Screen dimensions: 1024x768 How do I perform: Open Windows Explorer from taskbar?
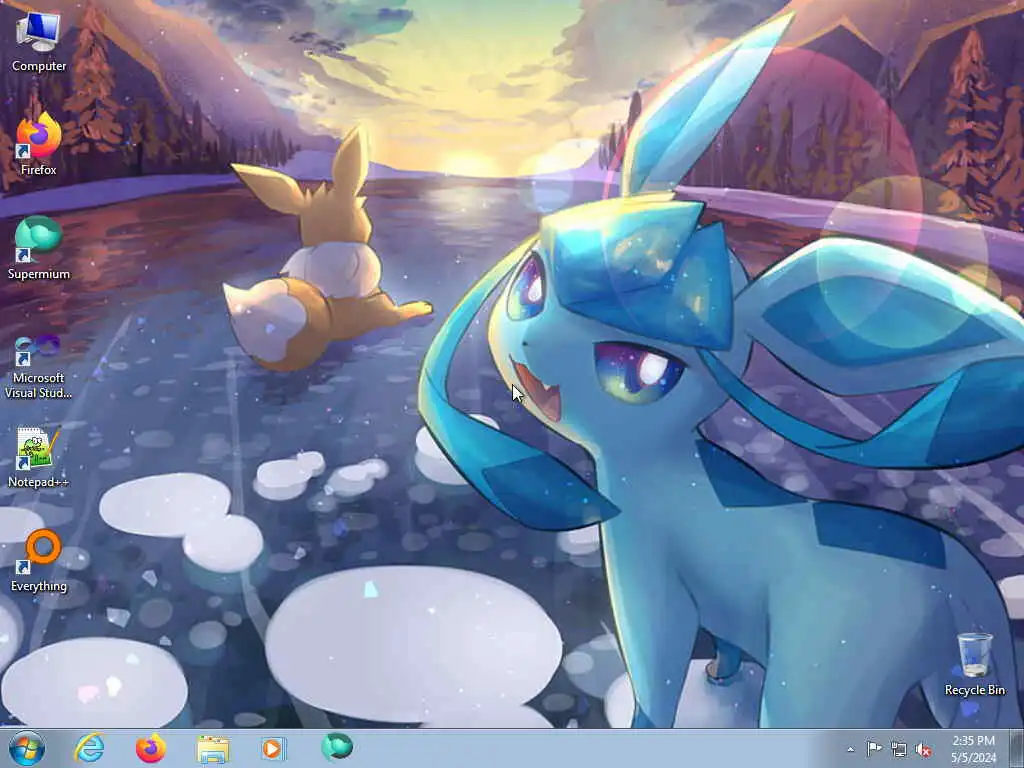pyautogui.click(x=213, y=748)
